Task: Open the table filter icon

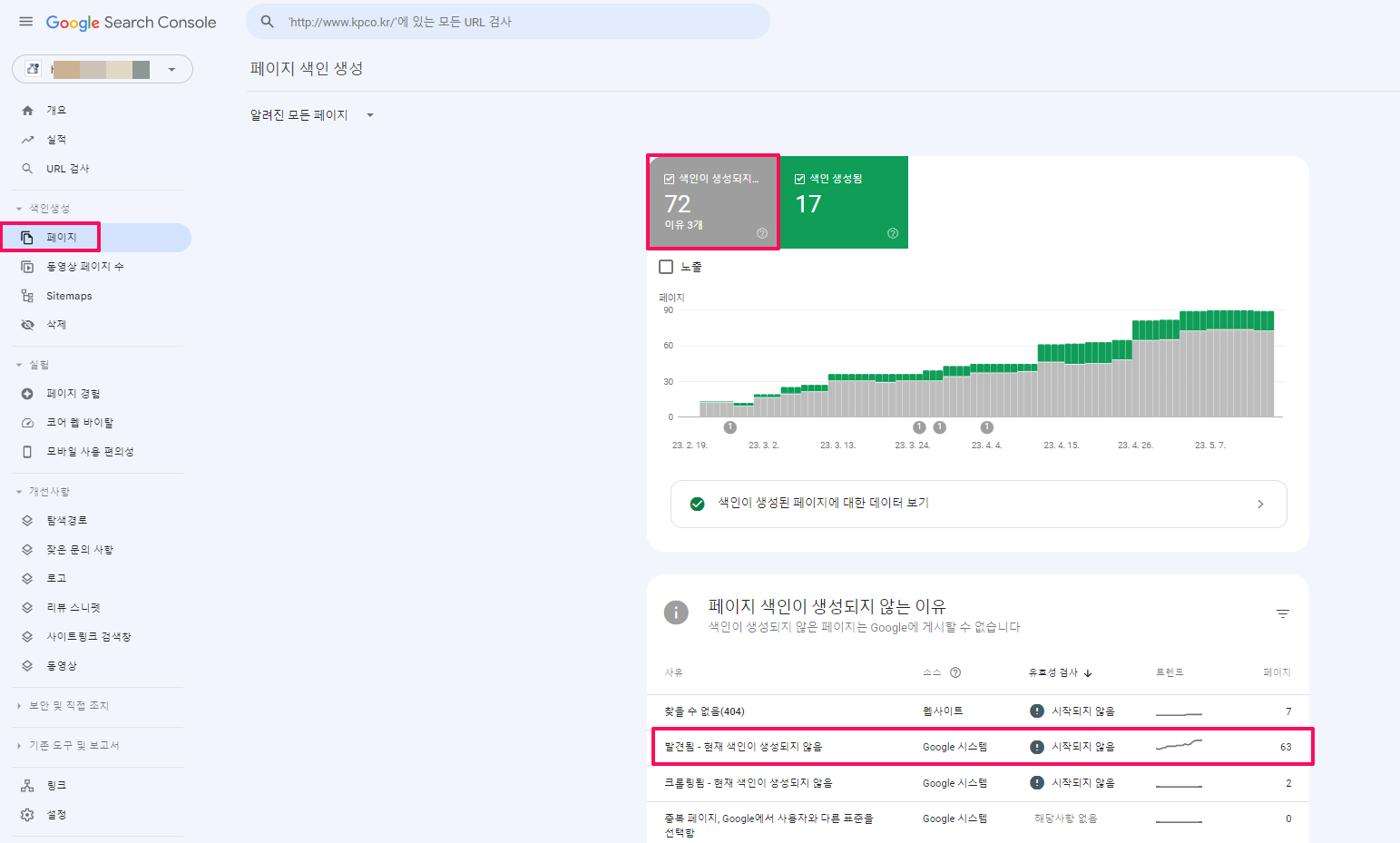Action: click(1282, 613)
